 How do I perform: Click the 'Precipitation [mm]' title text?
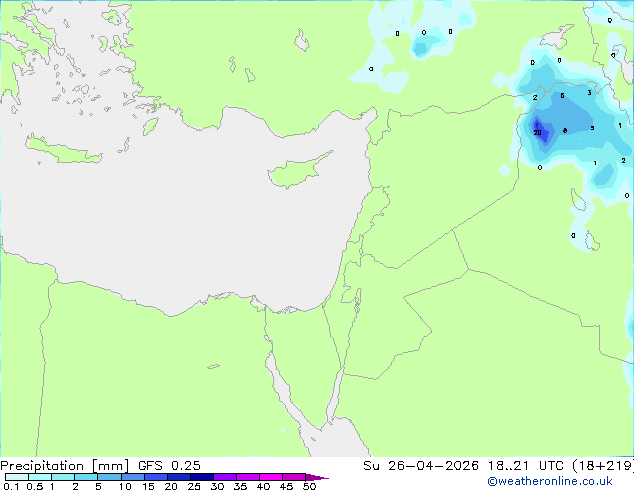[x=64, y=466]
